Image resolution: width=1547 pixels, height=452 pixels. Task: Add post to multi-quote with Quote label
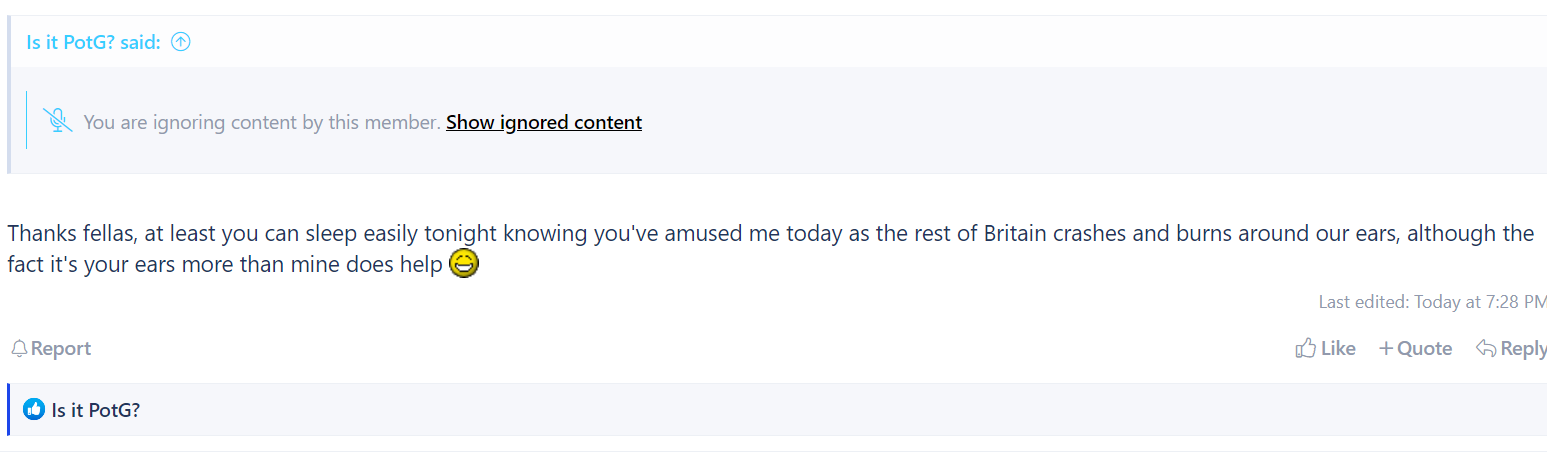pos(1424,348)
